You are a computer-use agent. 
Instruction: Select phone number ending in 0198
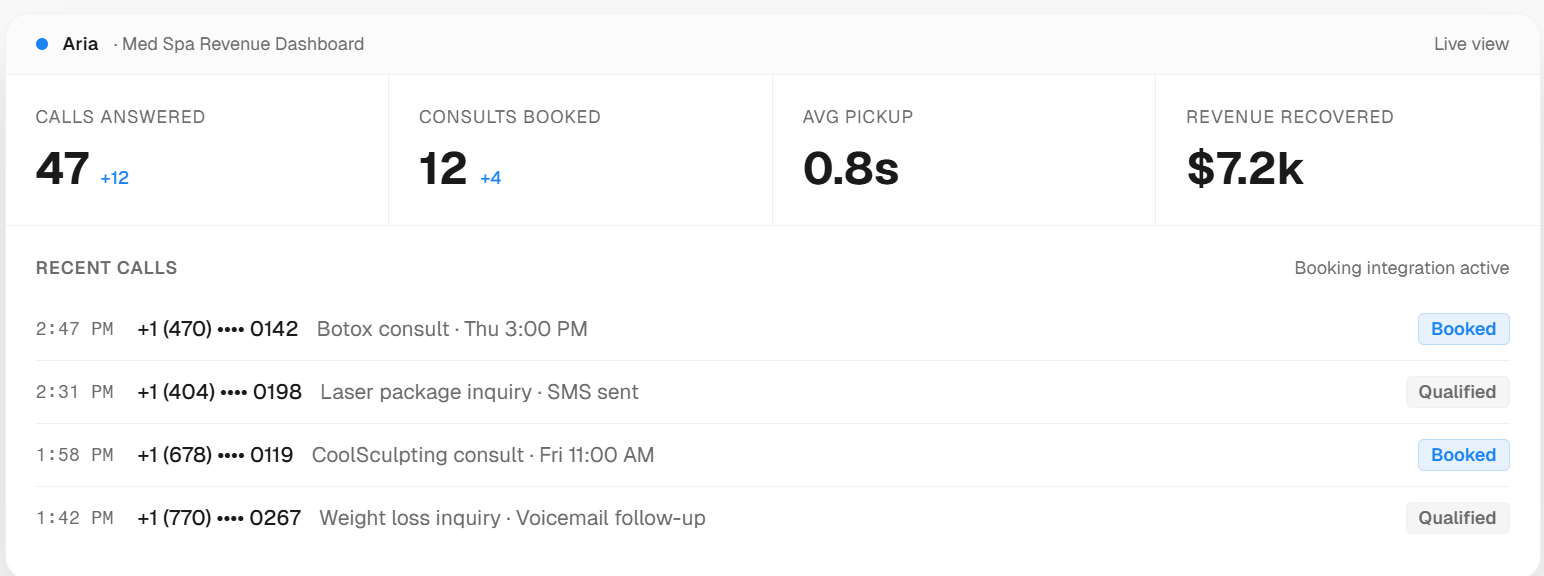(x=219, y=392)
